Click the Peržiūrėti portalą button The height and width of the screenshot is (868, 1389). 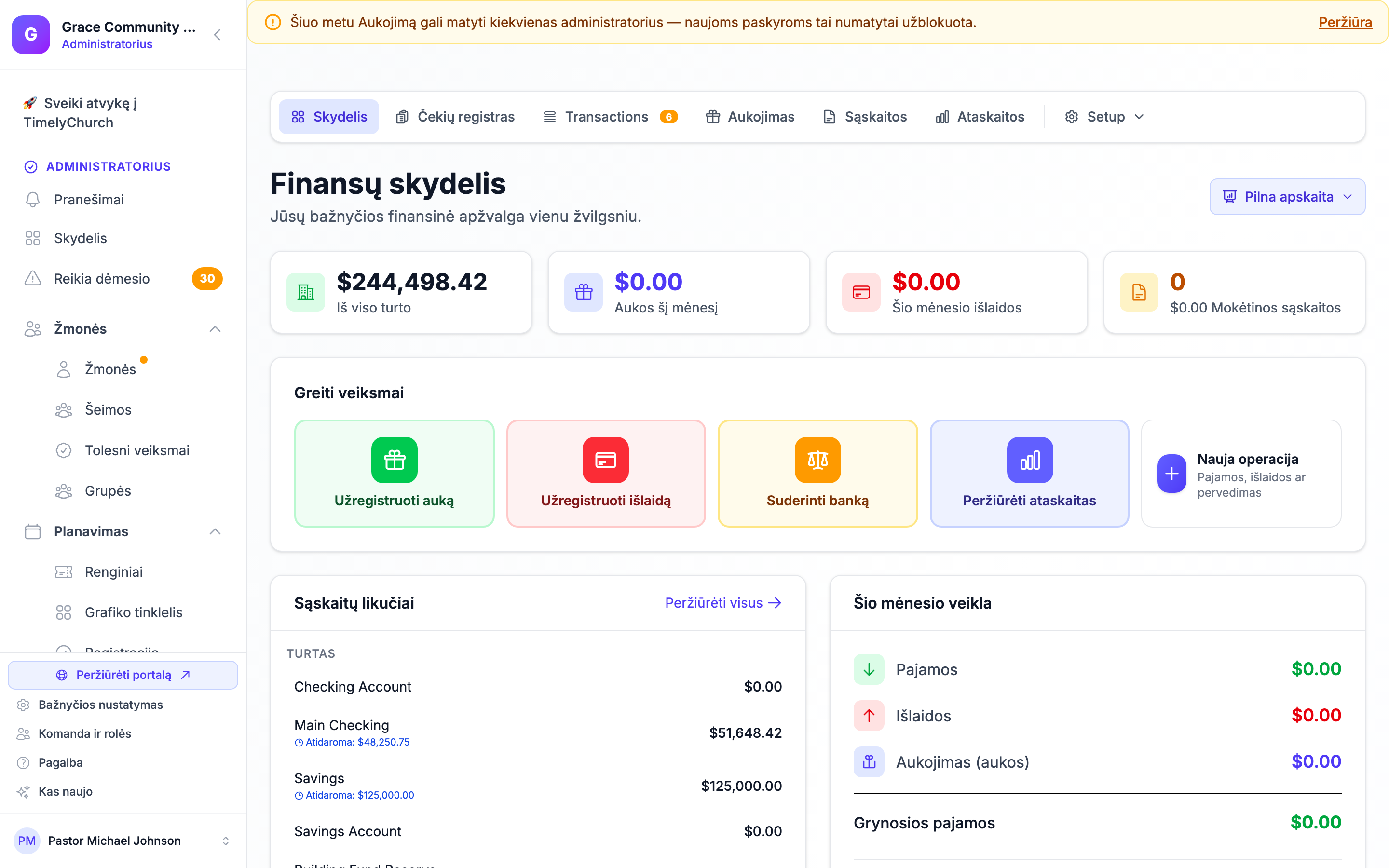[x=123, y=675]
